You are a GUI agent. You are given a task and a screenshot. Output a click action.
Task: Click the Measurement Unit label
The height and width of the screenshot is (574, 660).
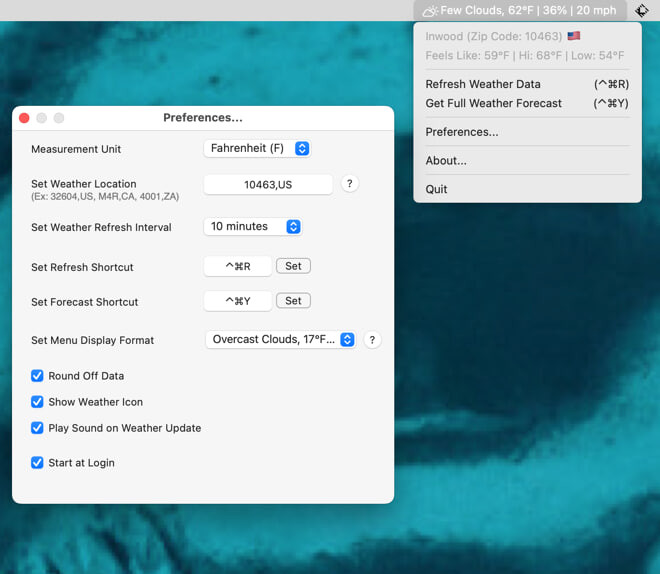(x=76, y=149)
